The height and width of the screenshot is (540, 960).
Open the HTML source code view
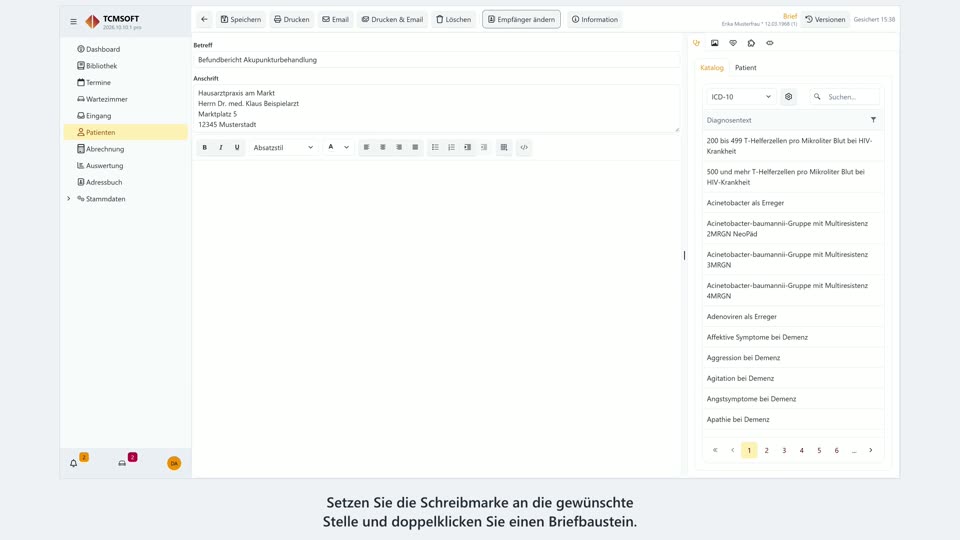coord(524,148)
